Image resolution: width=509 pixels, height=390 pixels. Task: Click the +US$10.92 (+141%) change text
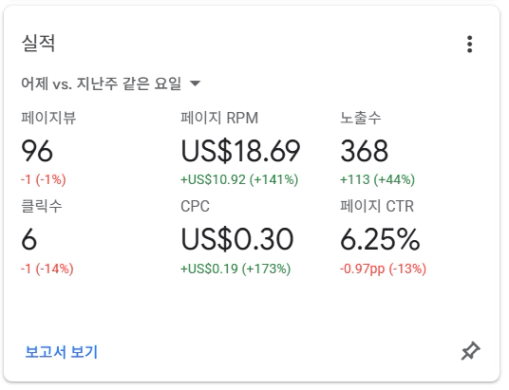coord(239,180)
